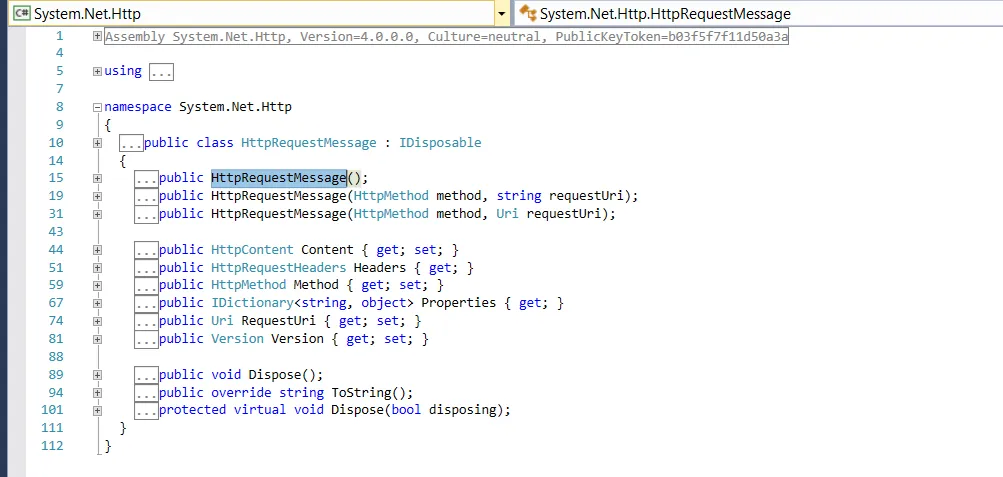Click the Assembly System.Net.Http version text
This screenshot has height=477, width=1003.
point(446,36)
